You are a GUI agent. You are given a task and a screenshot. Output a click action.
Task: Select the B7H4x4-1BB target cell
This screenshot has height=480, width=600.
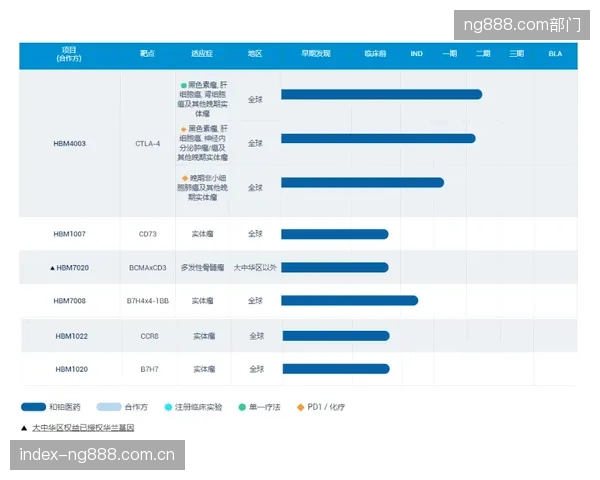point(148,301)
